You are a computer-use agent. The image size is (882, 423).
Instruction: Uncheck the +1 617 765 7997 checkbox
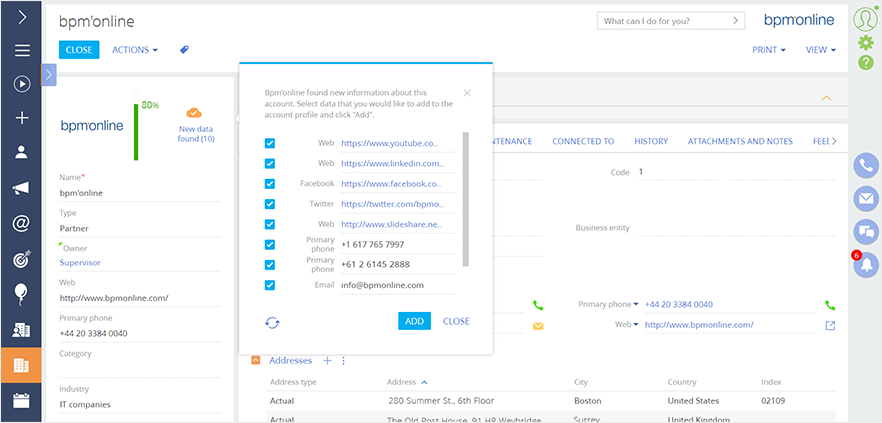270,245
